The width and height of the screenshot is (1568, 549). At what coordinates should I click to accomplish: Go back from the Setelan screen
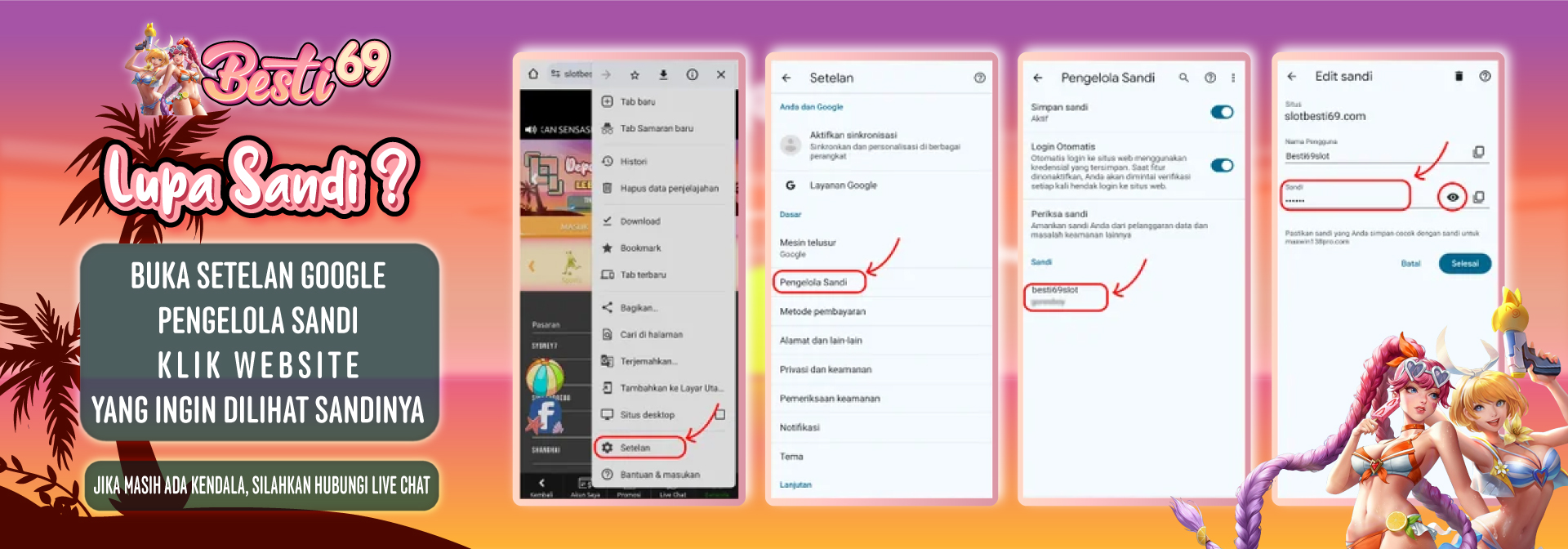click(786, 78)
